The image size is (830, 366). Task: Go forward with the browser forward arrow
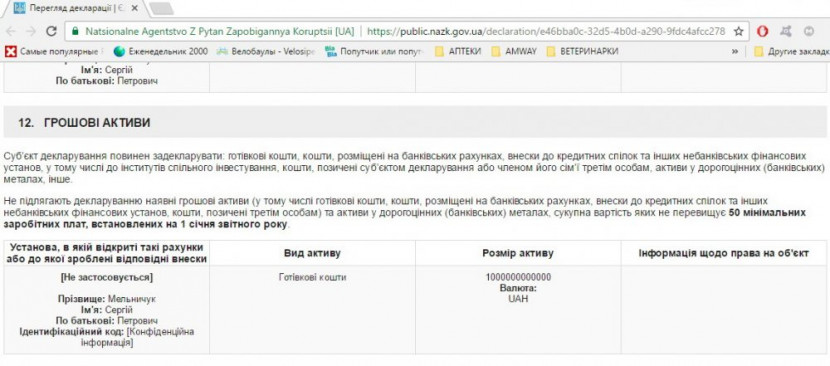(x=31, y=31)
